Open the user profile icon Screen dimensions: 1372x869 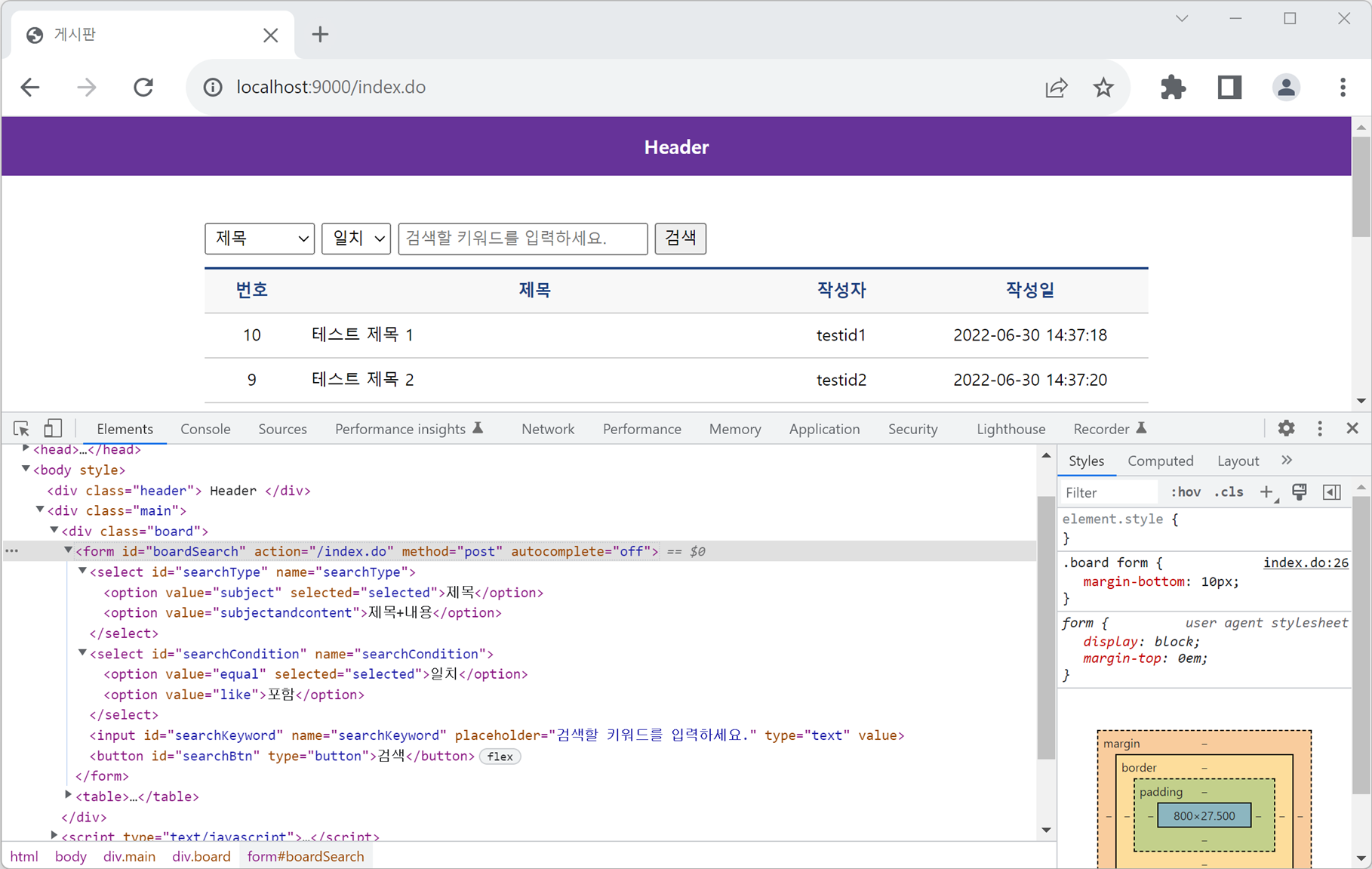coord(1286,88)
